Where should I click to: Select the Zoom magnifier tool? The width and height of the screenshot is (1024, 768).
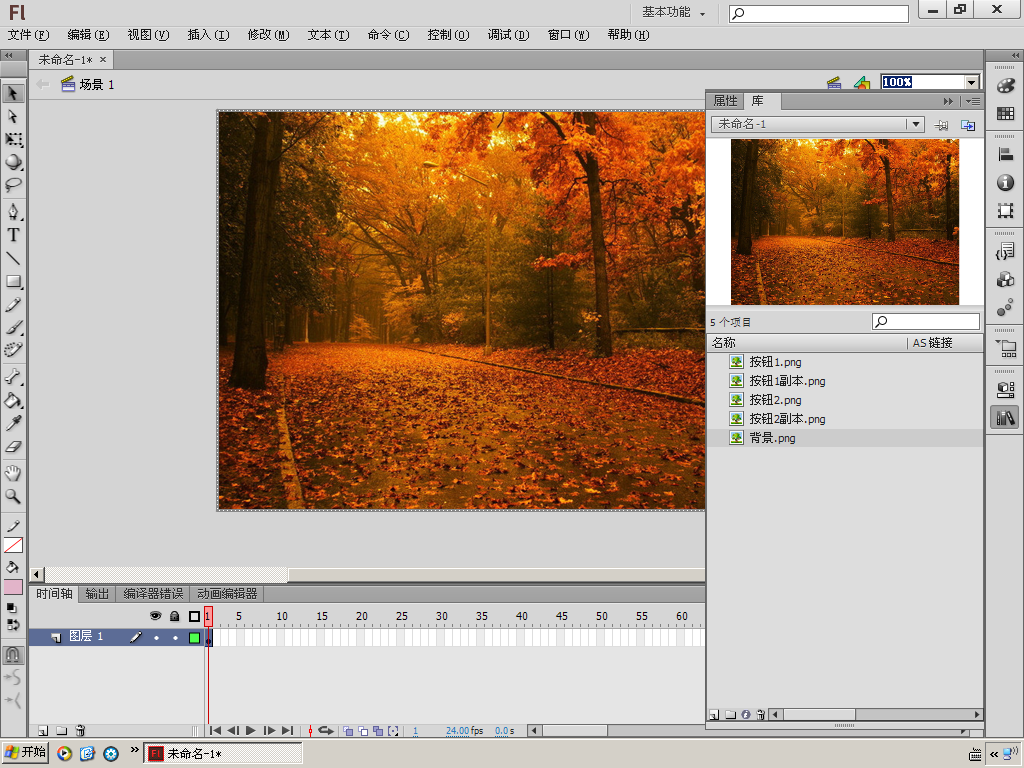pyautogui.click(x=12, y=496)
